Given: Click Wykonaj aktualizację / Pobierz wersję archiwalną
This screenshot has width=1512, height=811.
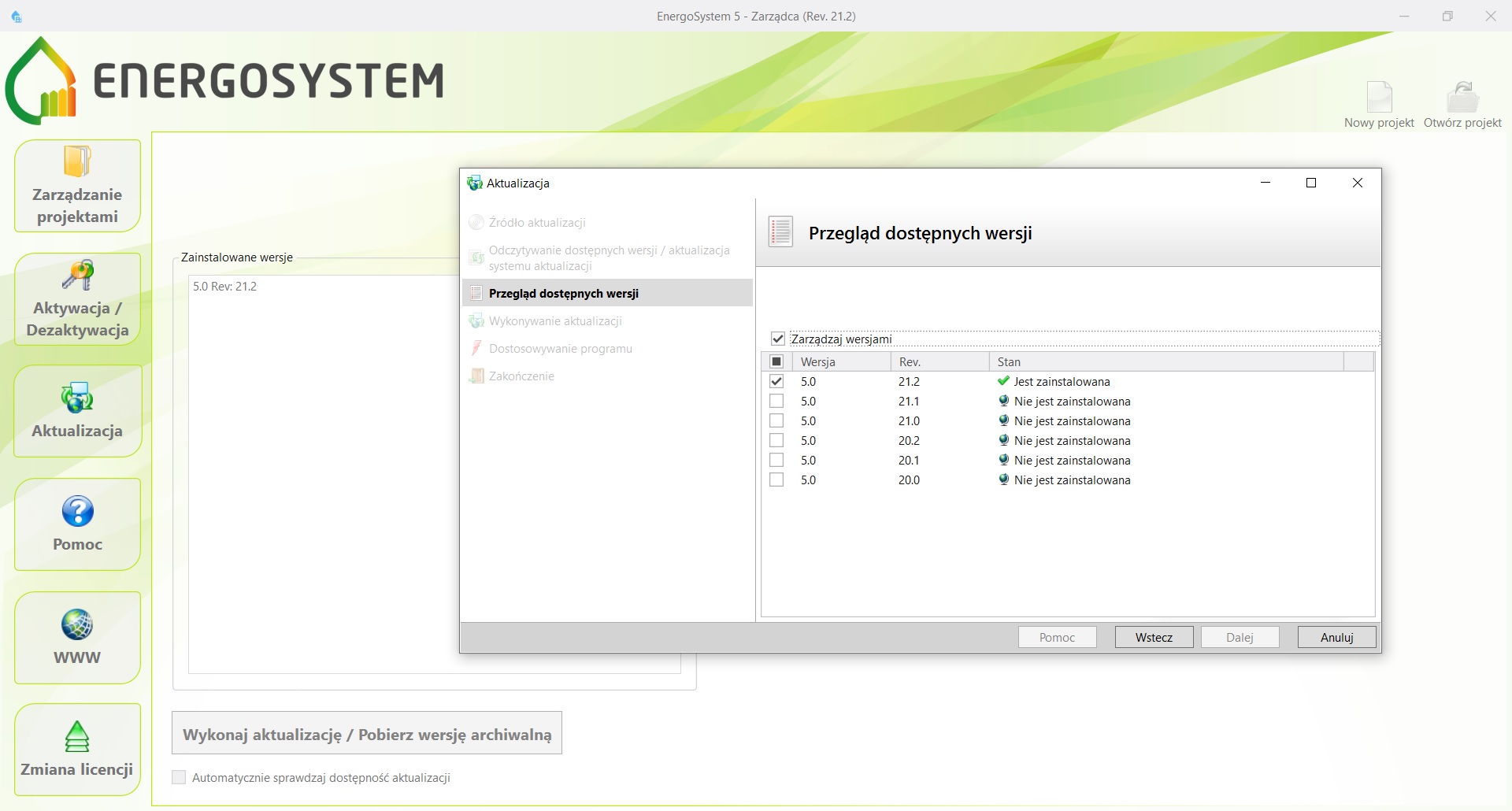Looking at the screenshot, I should [x=367, y=733].
